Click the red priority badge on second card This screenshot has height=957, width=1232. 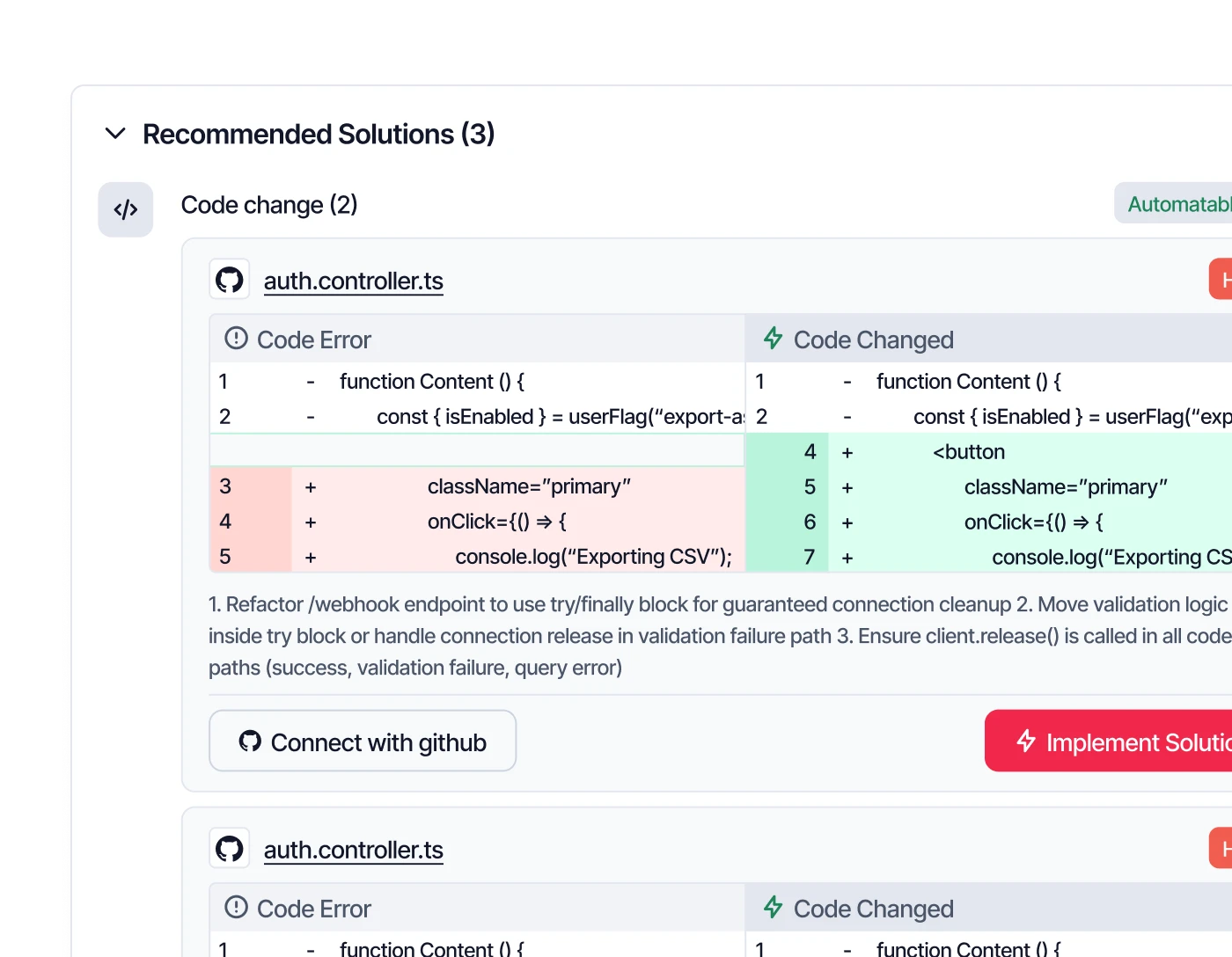coord(1221,849)
